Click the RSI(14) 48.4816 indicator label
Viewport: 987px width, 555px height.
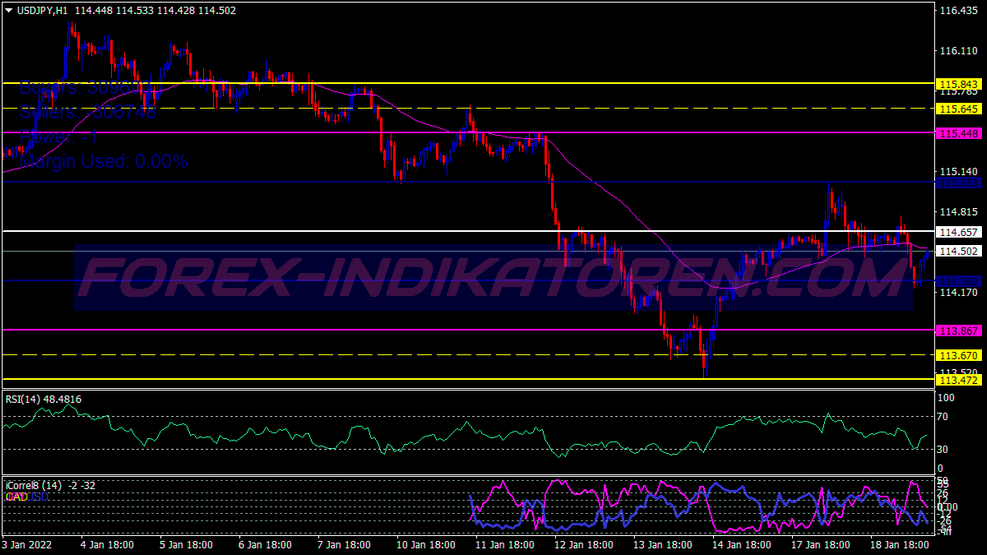43,400
